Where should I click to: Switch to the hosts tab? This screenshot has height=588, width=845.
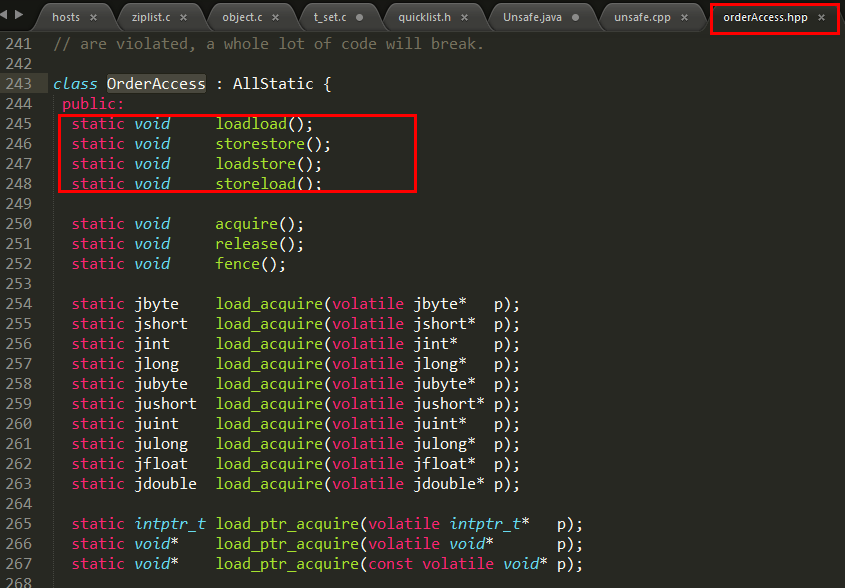click(x=66, y=17)
